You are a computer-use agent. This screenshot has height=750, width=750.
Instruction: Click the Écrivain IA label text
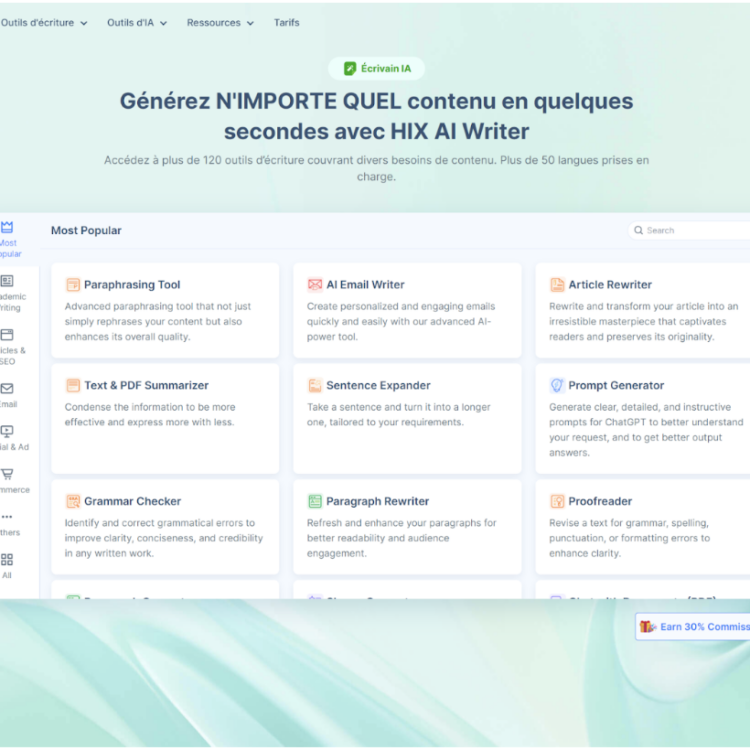[x=386, y=68]
